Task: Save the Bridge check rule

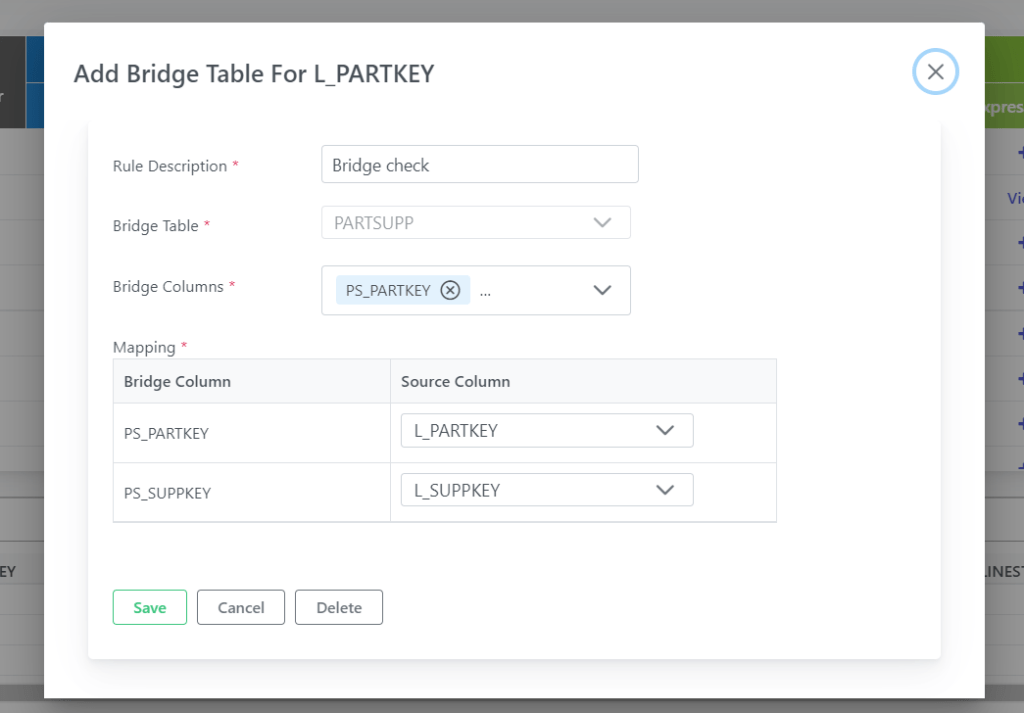Action: coord(149,607)
